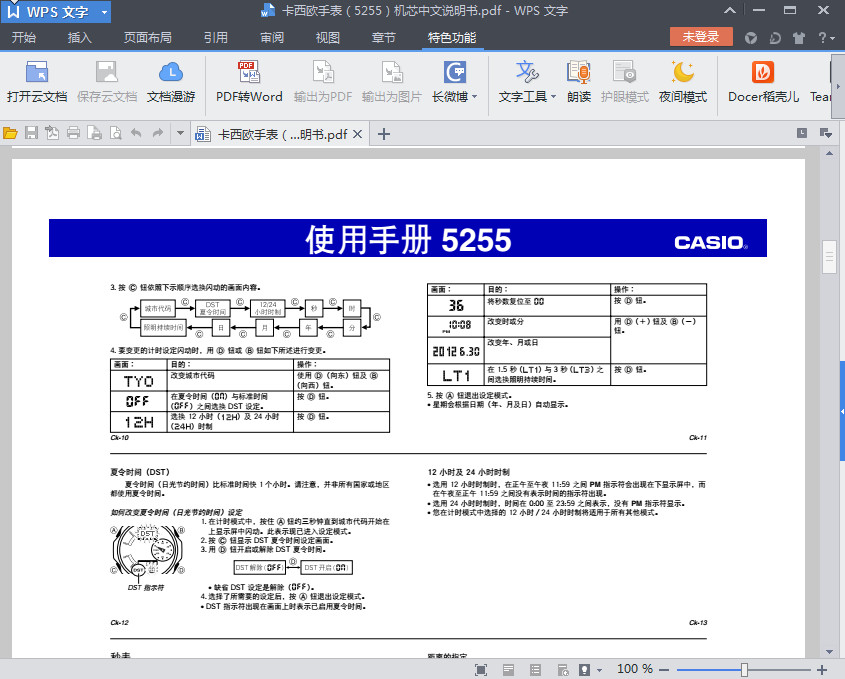Click Save cloud document (保存云文档) icon

click(106, 72)
